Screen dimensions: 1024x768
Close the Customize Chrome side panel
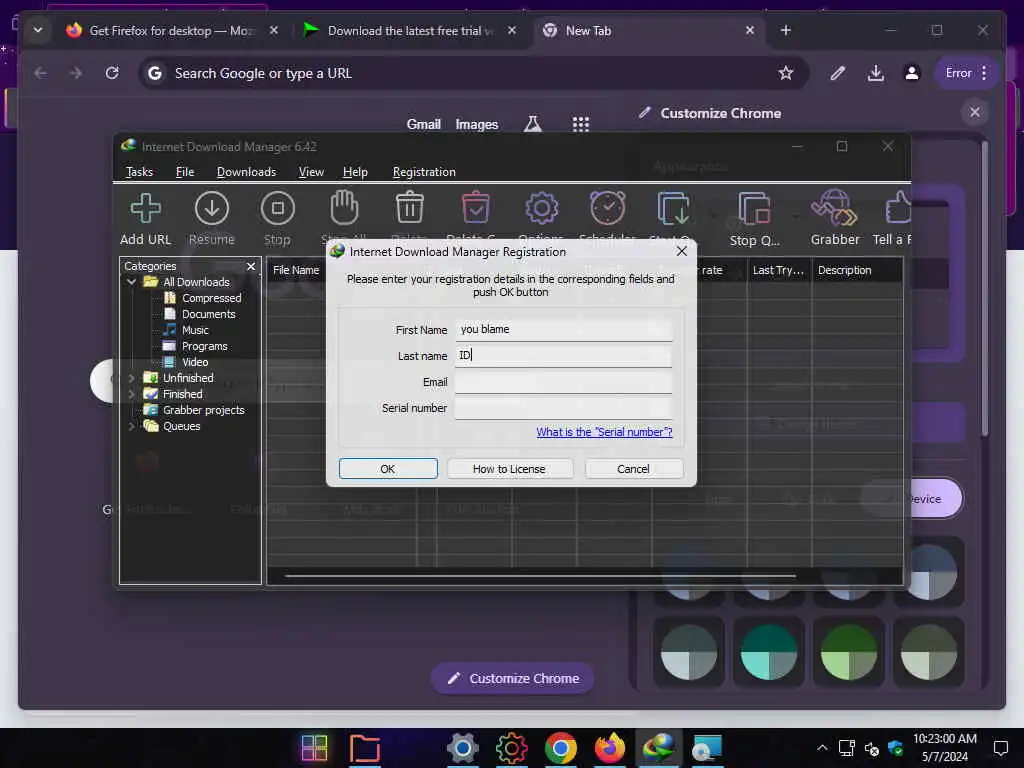(x=974, y=112)
